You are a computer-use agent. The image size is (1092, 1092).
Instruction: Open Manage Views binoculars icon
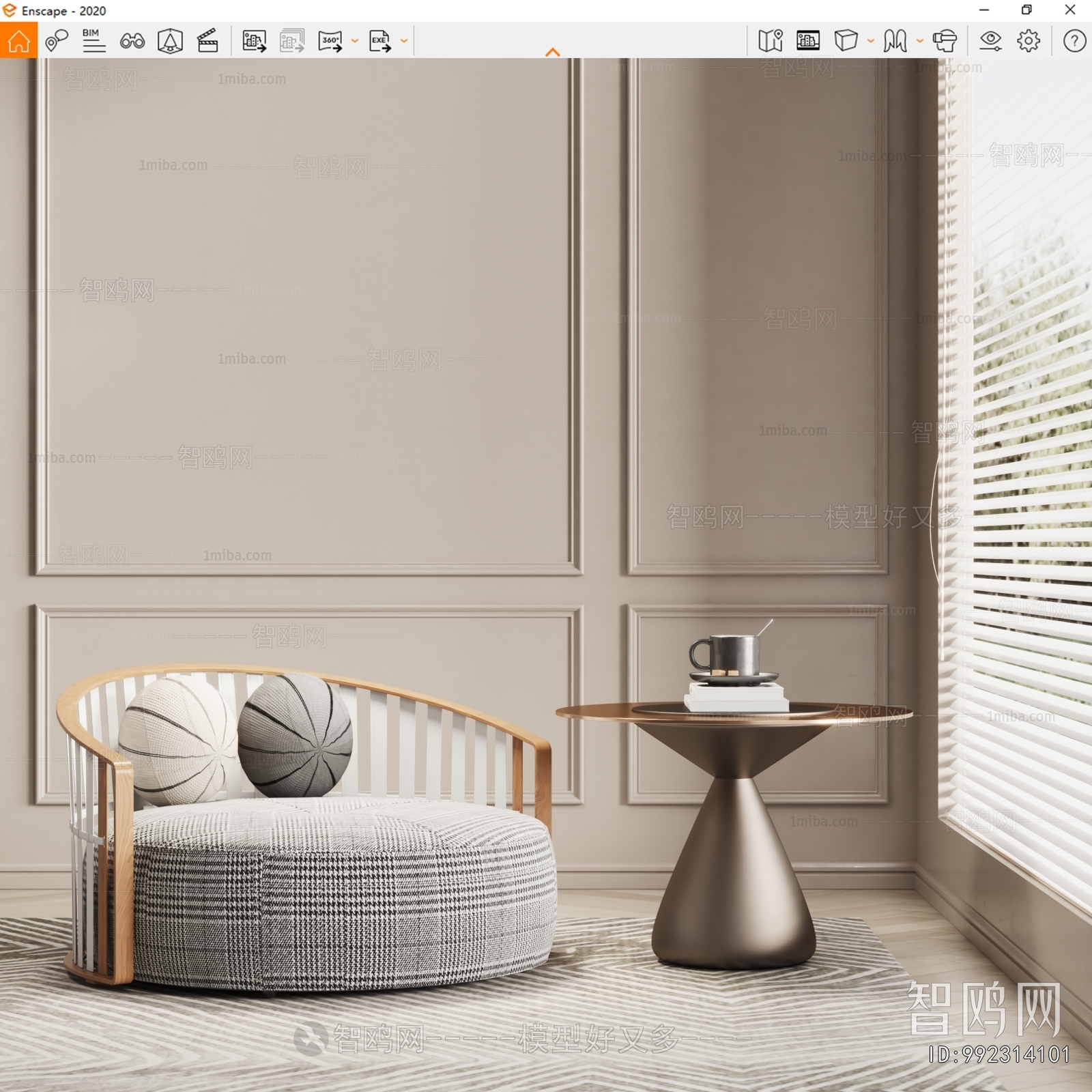pyautogui.click(x=132, y=41)
